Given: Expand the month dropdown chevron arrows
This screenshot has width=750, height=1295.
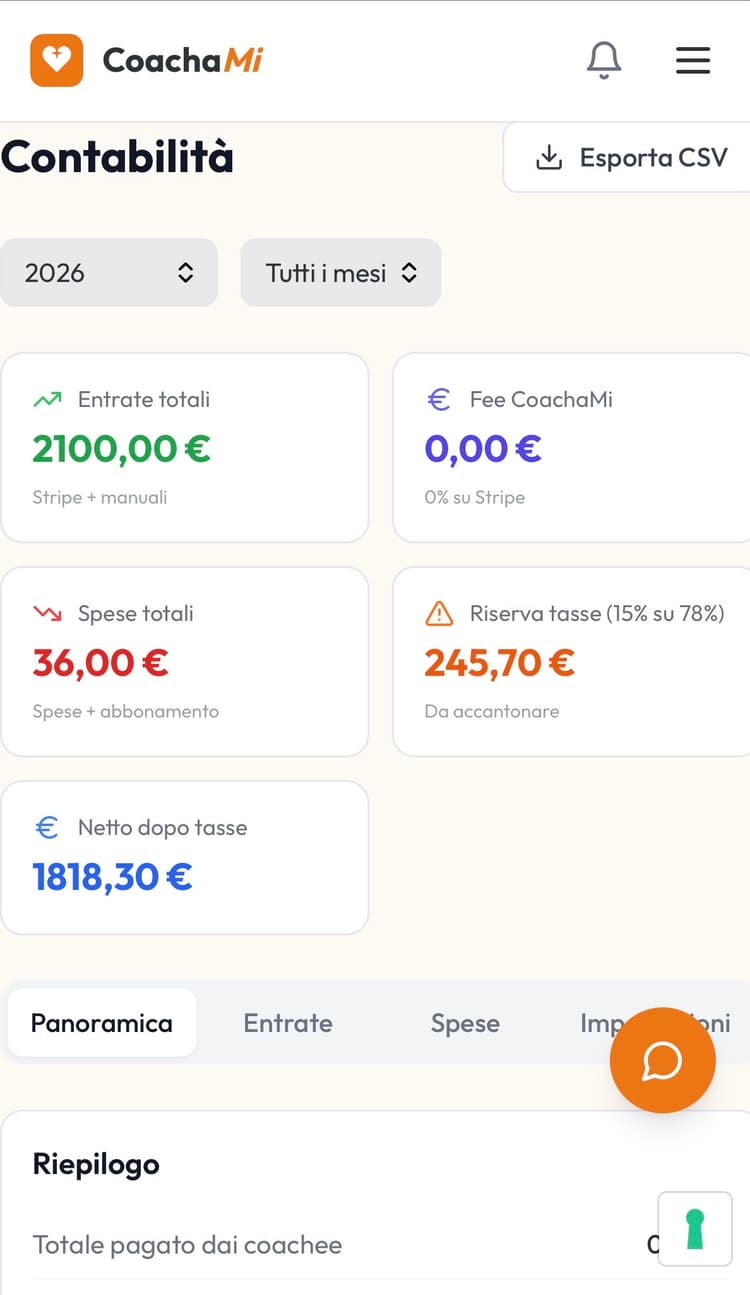Looking at the screenshot, I should [408, 272].
